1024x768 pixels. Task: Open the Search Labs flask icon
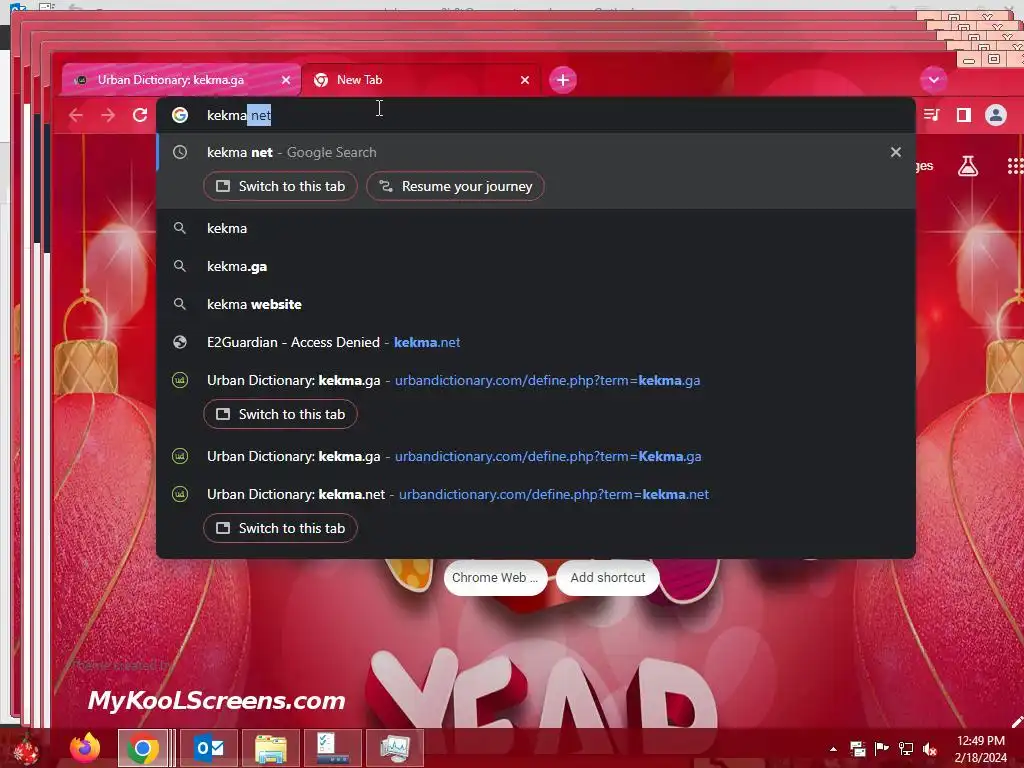(x=968, y=167)
